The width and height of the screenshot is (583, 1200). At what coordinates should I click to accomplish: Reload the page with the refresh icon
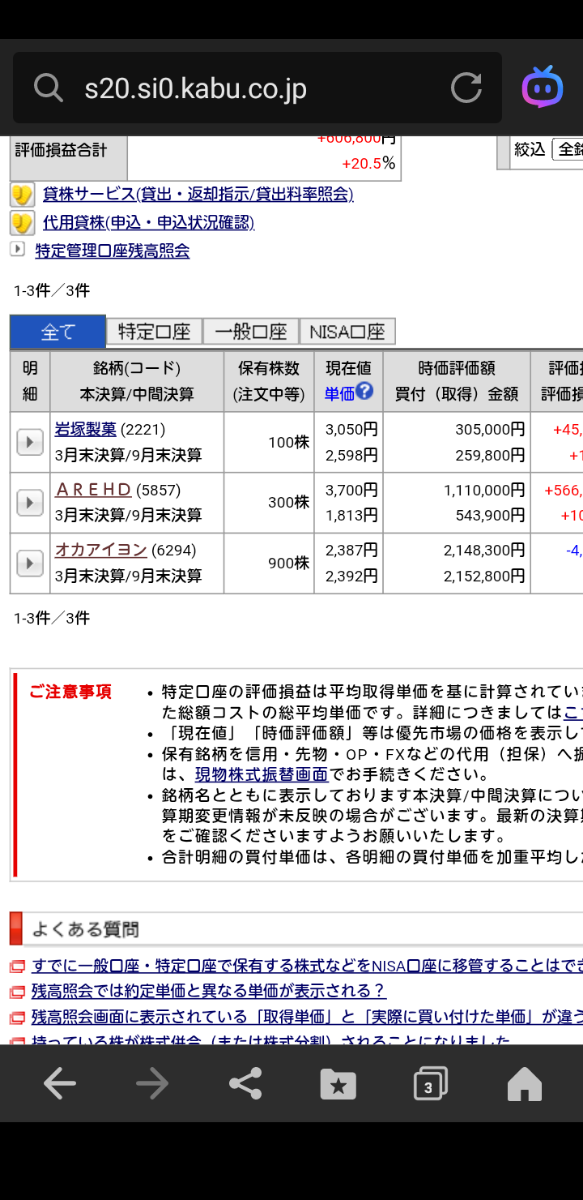tap(466, 88)
